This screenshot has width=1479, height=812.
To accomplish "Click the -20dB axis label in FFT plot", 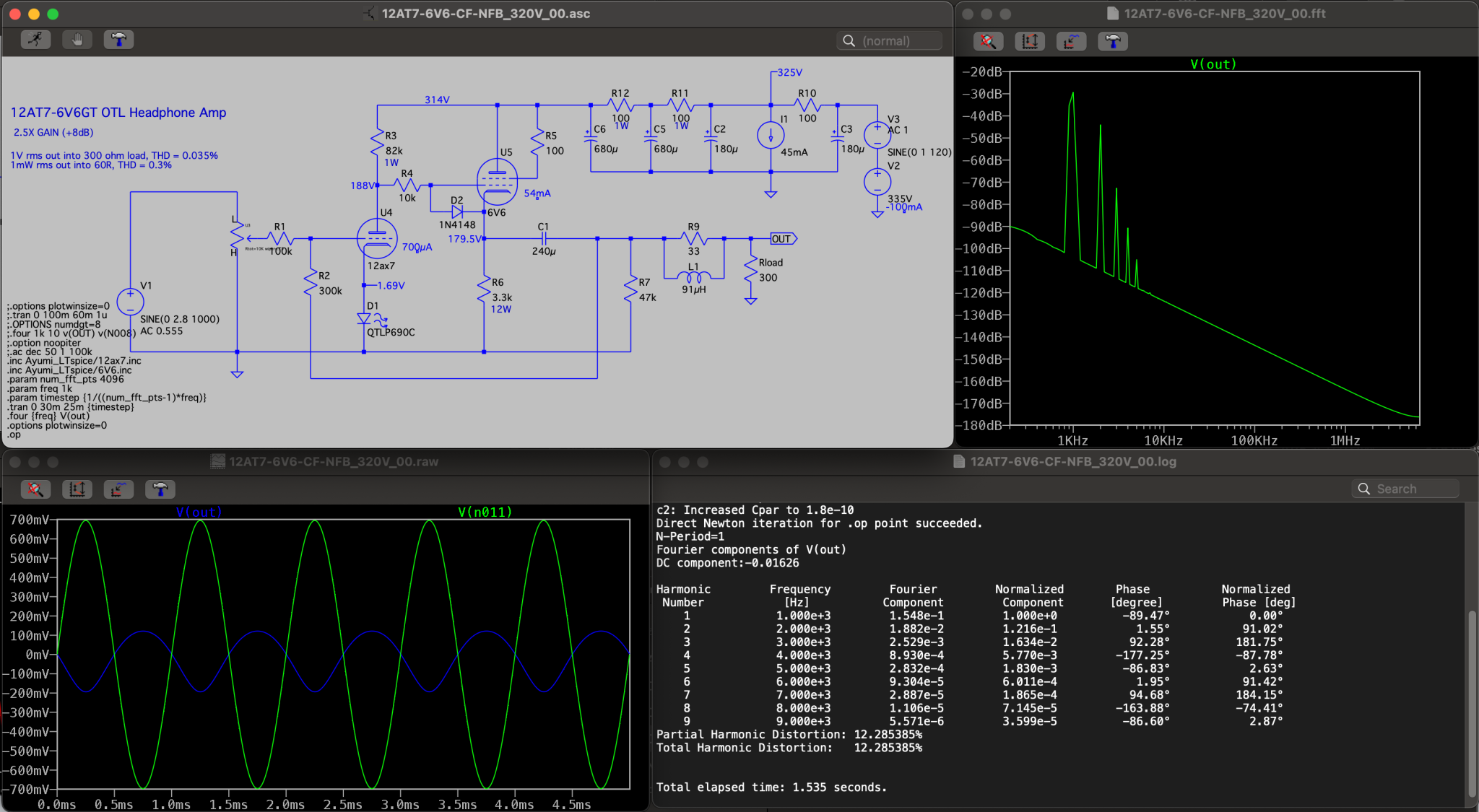I will (982, 71).
